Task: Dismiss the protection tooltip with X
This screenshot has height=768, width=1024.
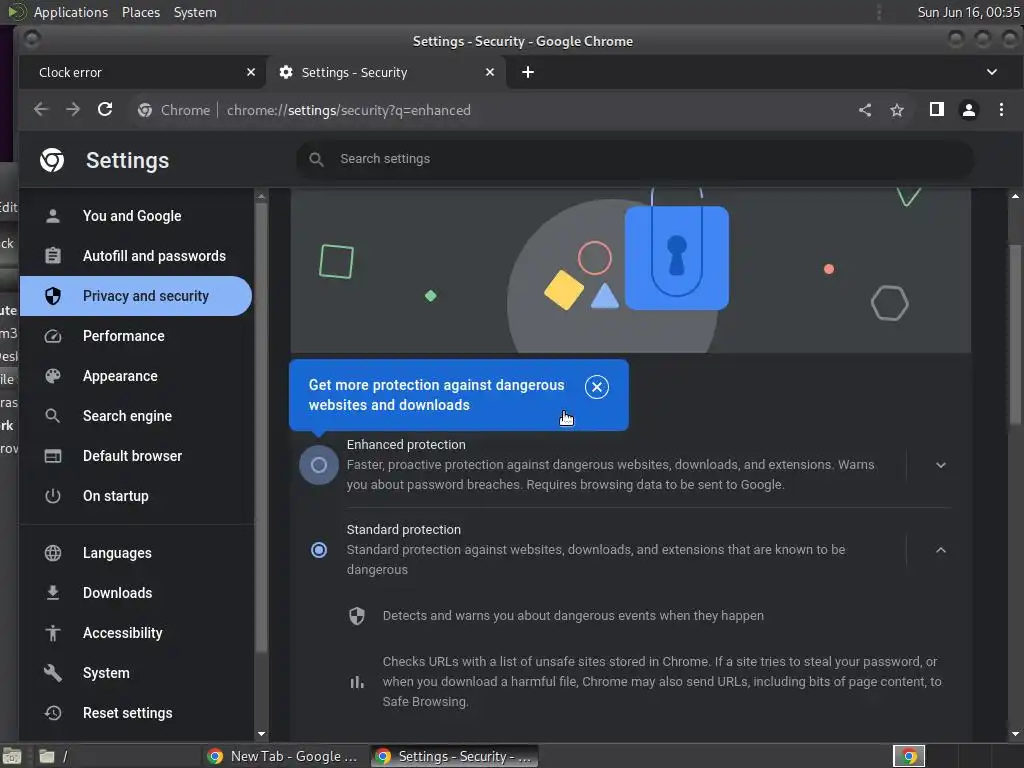Action: (x=596, y=387)
